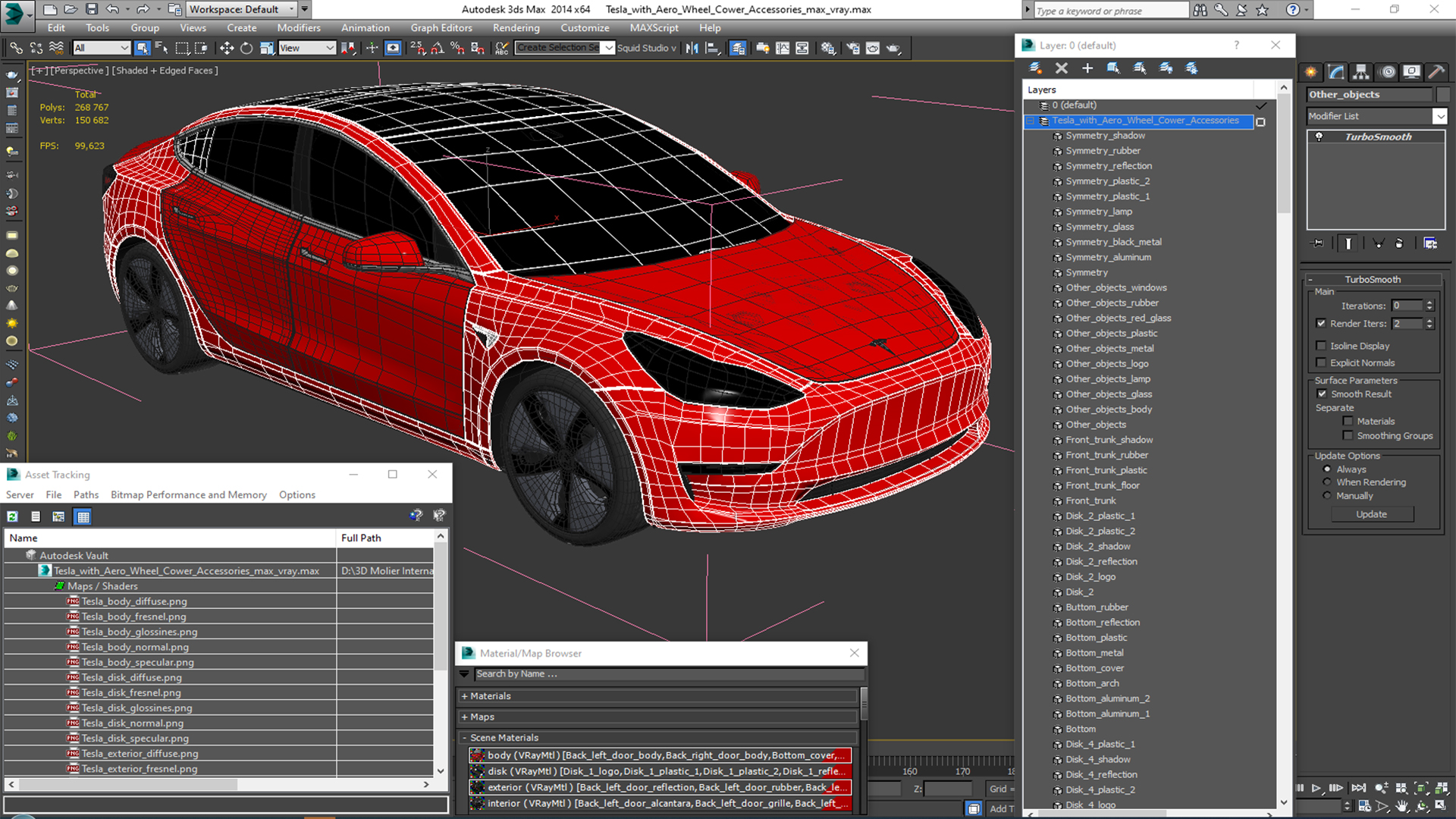Open Bitmap Performance and Memory menu
Viewport: 1456px width, 819px height.
189,494
